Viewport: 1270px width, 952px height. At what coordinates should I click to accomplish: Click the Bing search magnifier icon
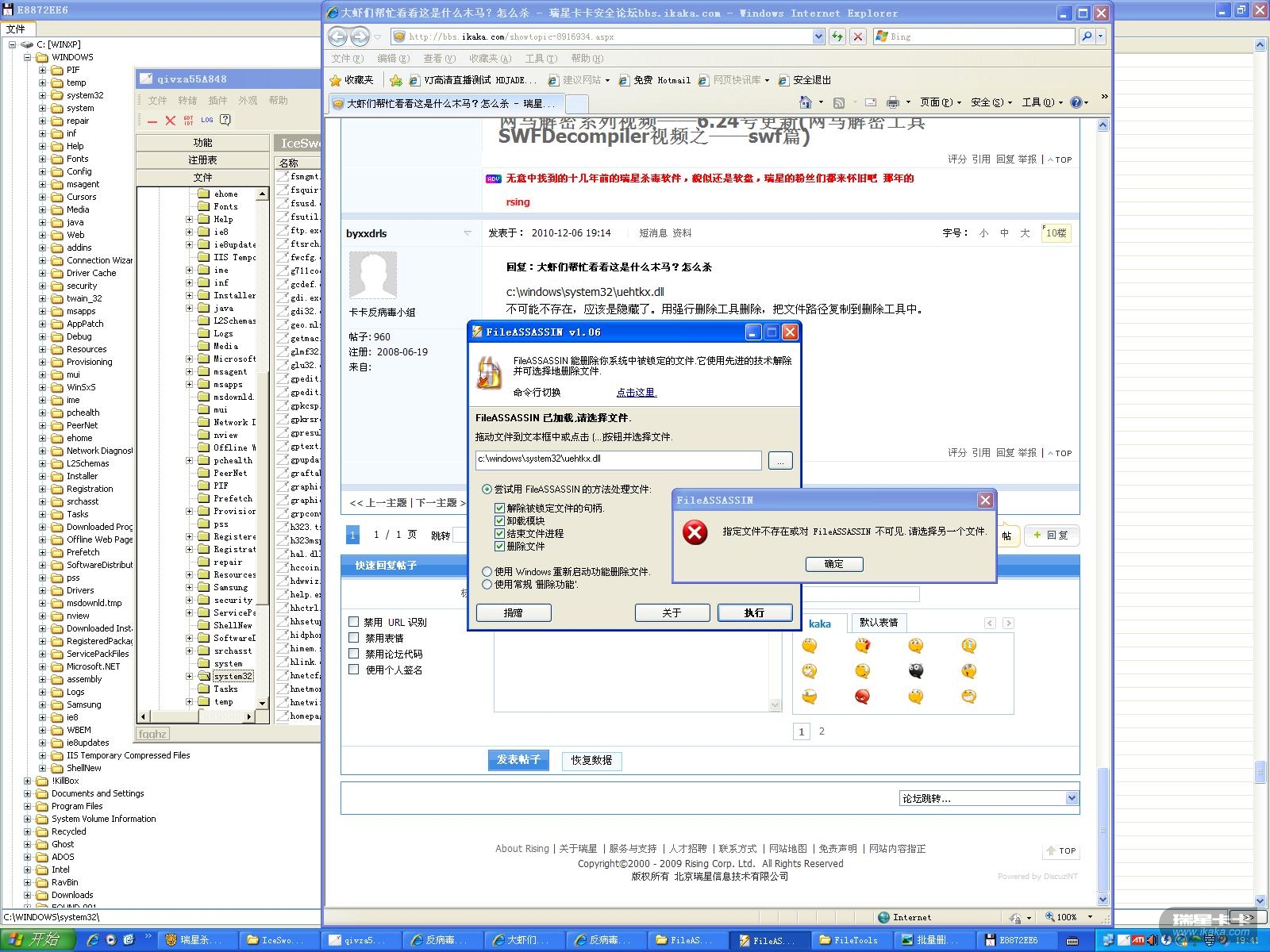pos(1087,36)
